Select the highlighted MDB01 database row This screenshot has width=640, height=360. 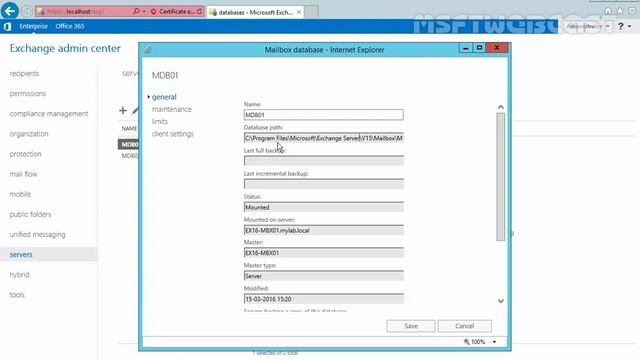coord(129,144)
